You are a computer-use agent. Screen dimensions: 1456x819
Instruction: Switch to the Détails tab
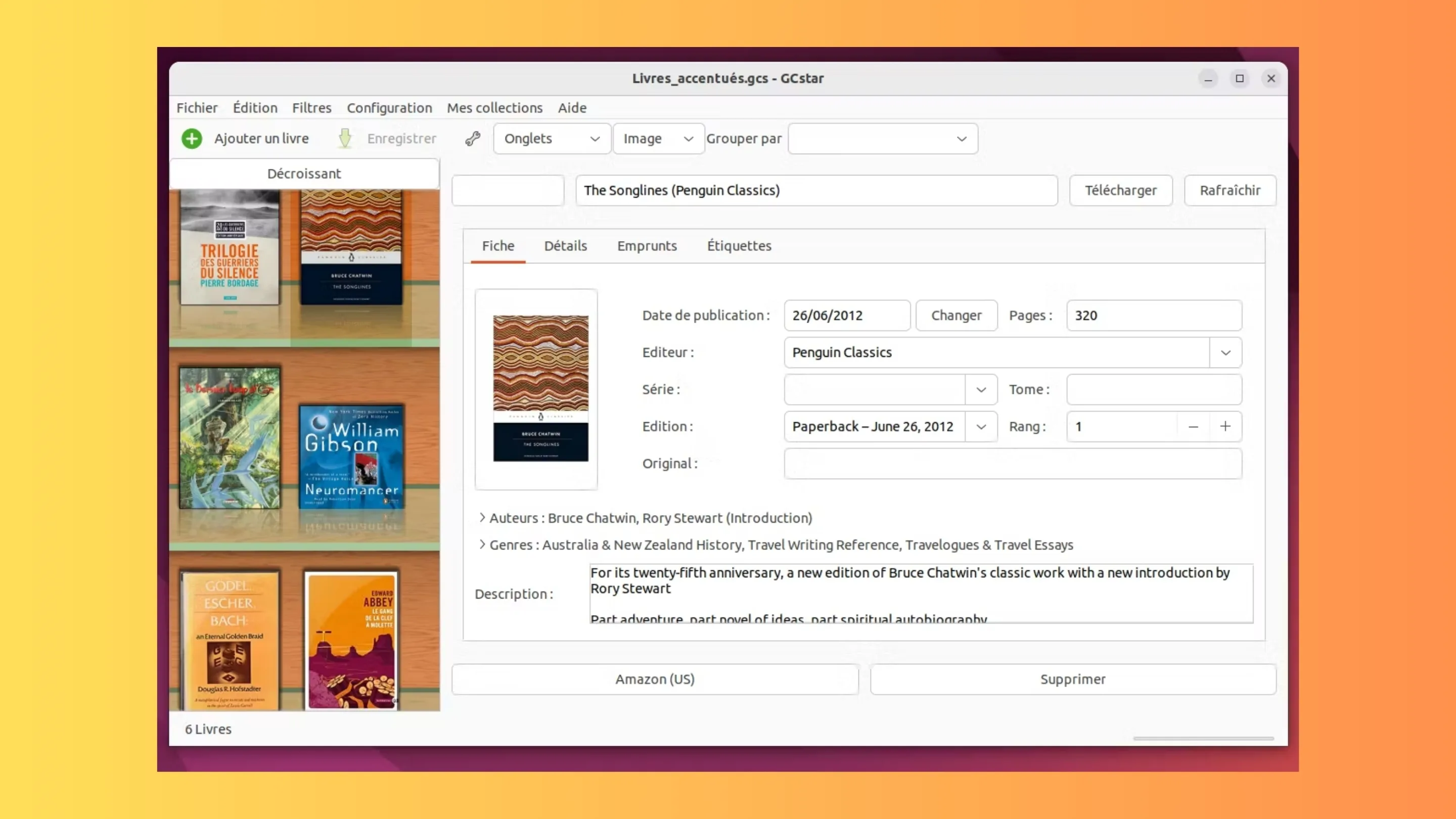pos(565,246)
